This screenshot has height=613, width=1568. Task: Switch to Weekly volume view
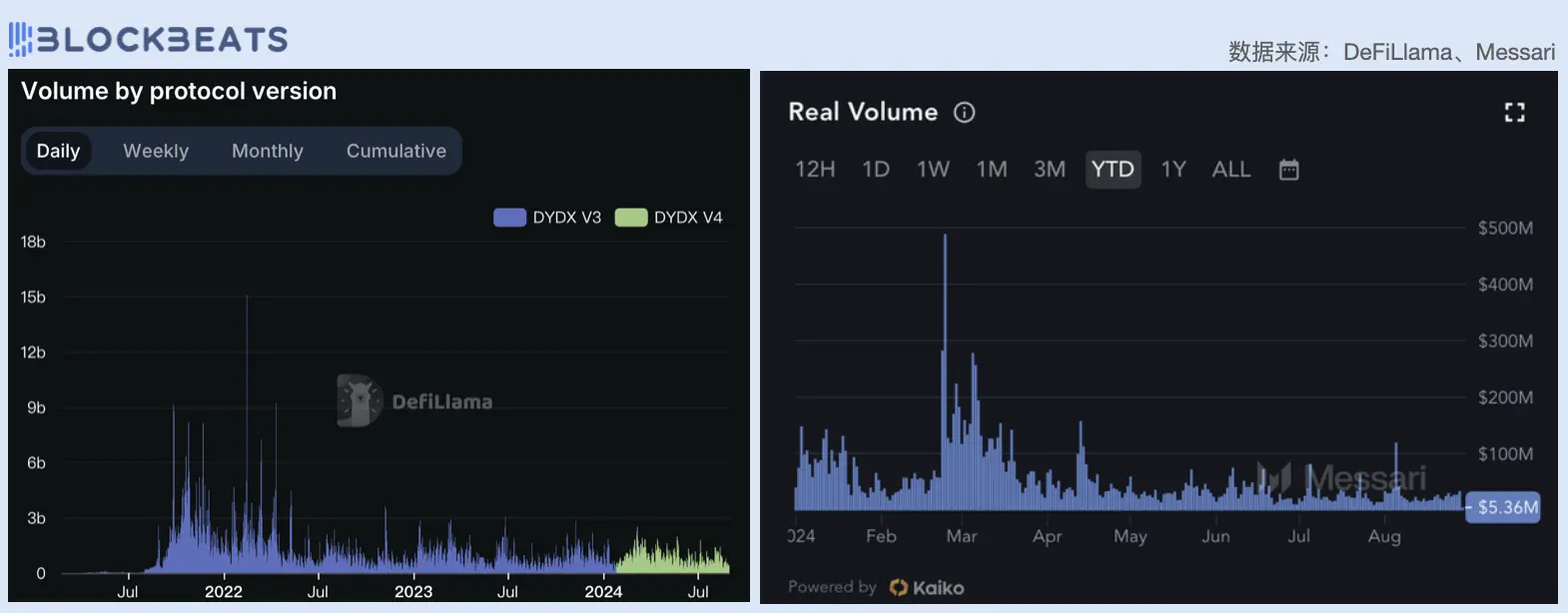click(156, 152)
